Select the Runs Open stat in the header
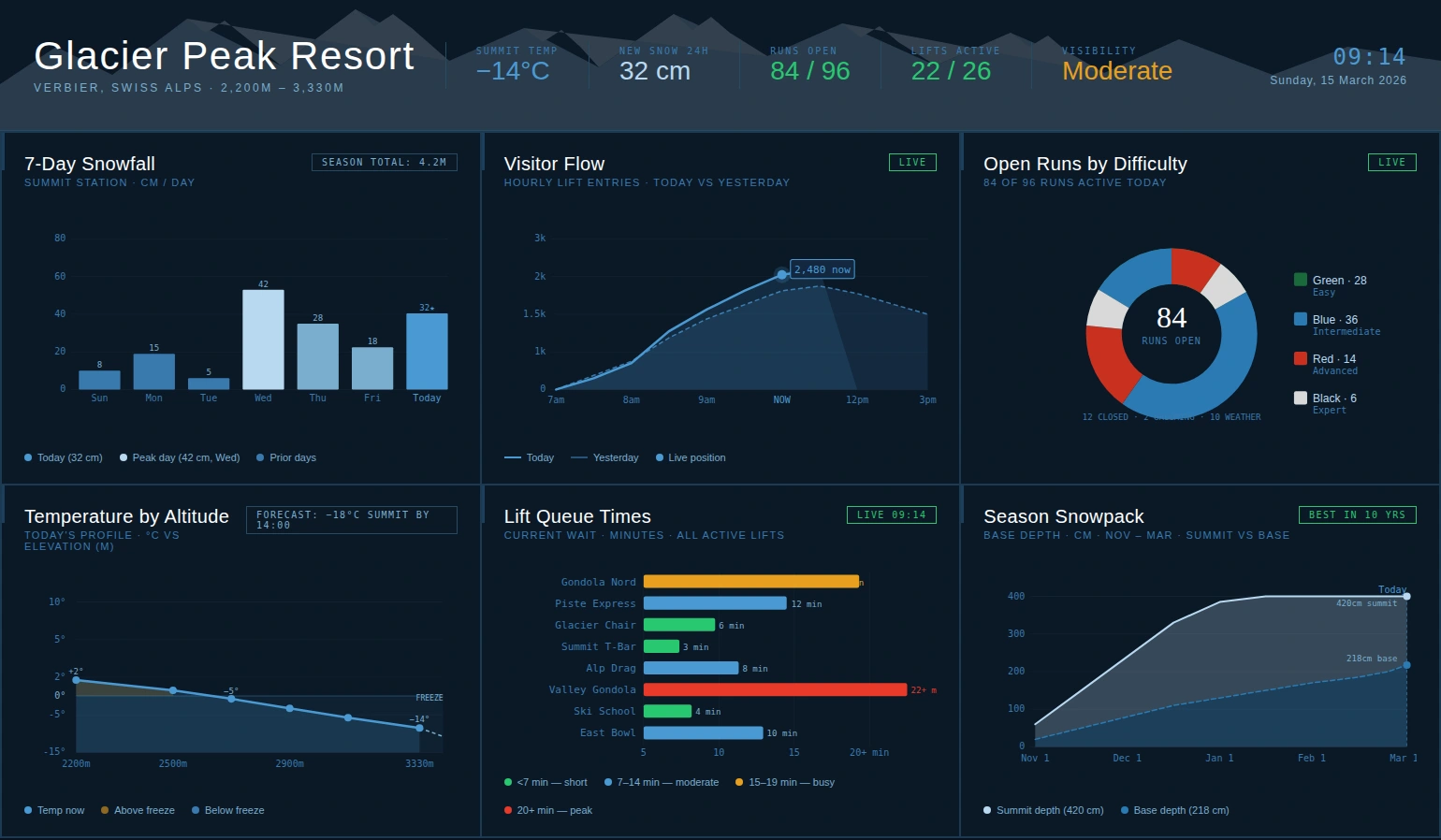The width and height of the screenshot is (1441, 840). [x=808, y=64]
